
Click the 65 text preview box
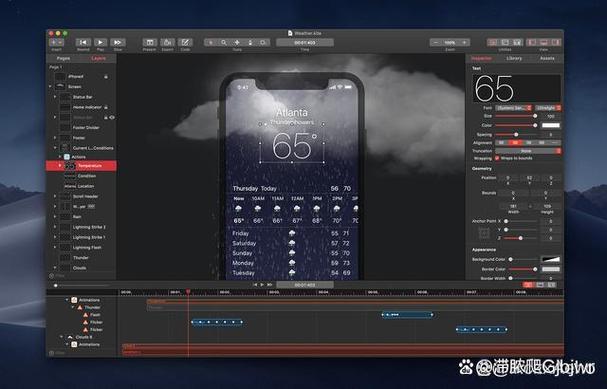click(516, 88)
